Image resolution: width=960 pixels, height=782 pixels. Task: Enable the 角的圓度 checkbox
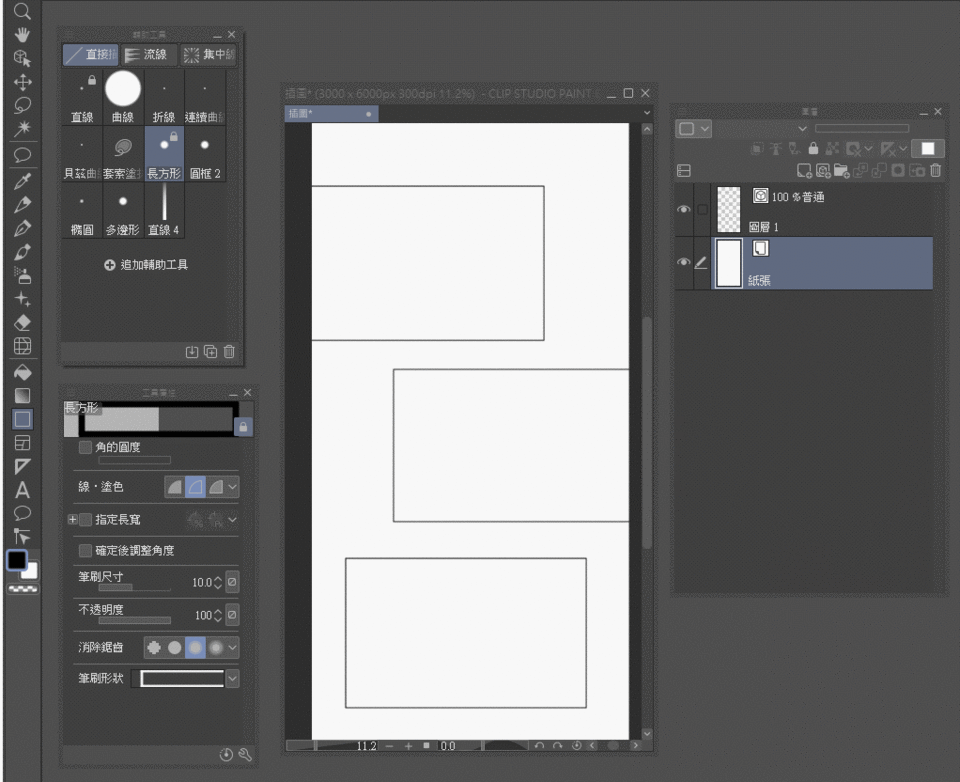(x=85, y=447)
